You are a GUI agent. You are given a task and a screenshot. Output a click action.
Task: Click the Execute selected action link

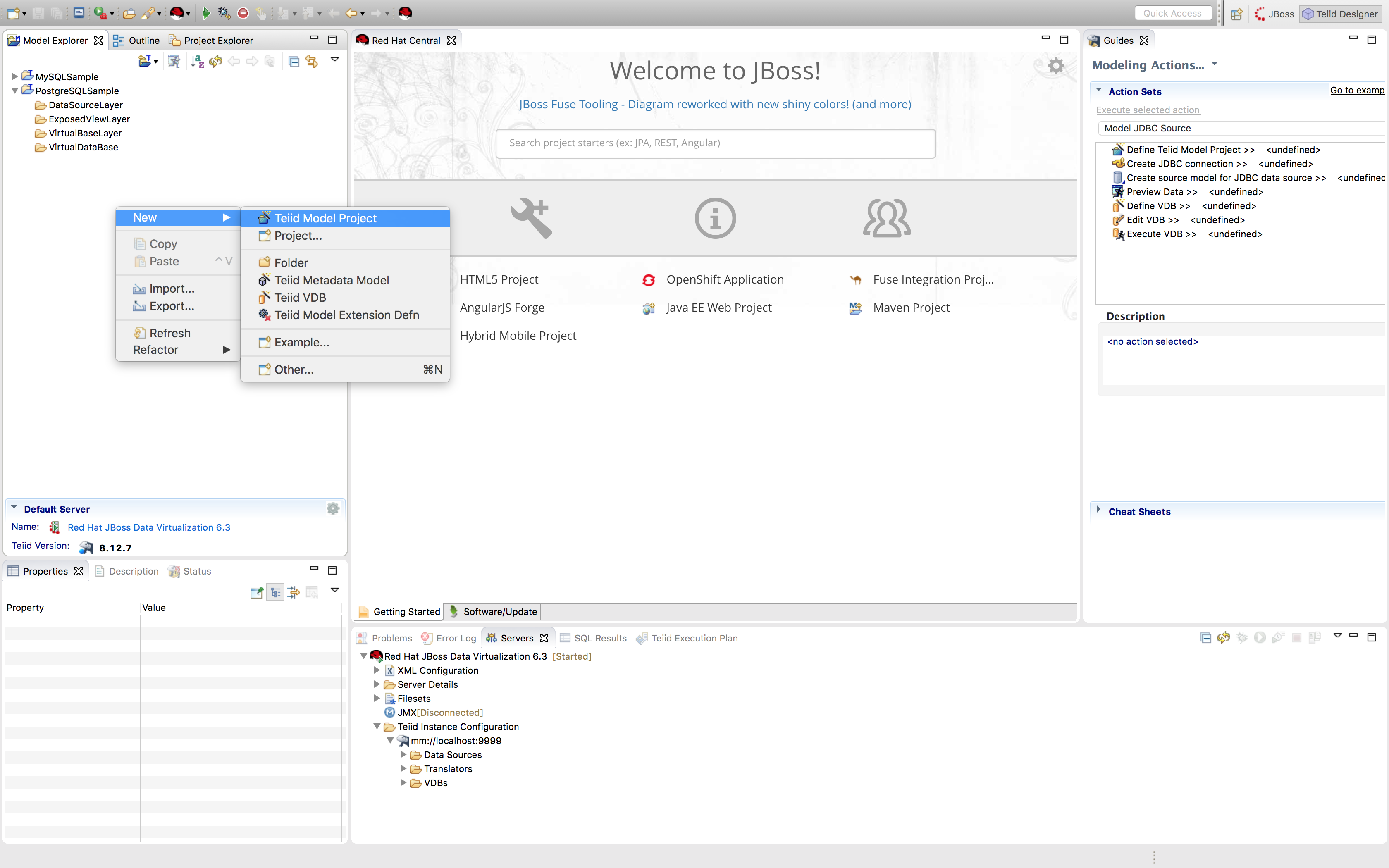point(1147,110)
